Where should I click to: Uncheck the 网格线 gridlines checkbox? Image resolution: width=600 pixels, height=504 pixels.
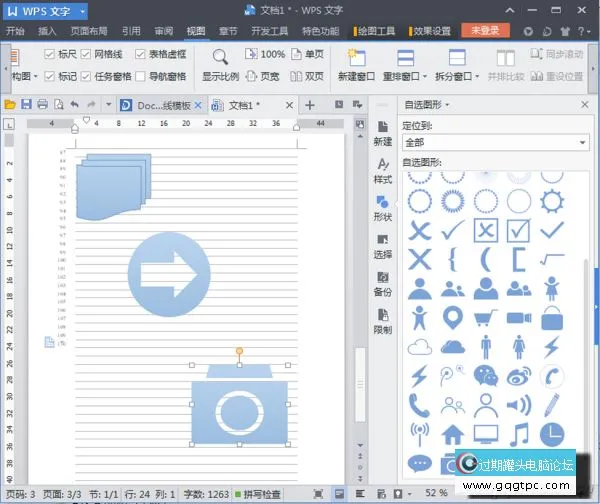tap(87, 53)
